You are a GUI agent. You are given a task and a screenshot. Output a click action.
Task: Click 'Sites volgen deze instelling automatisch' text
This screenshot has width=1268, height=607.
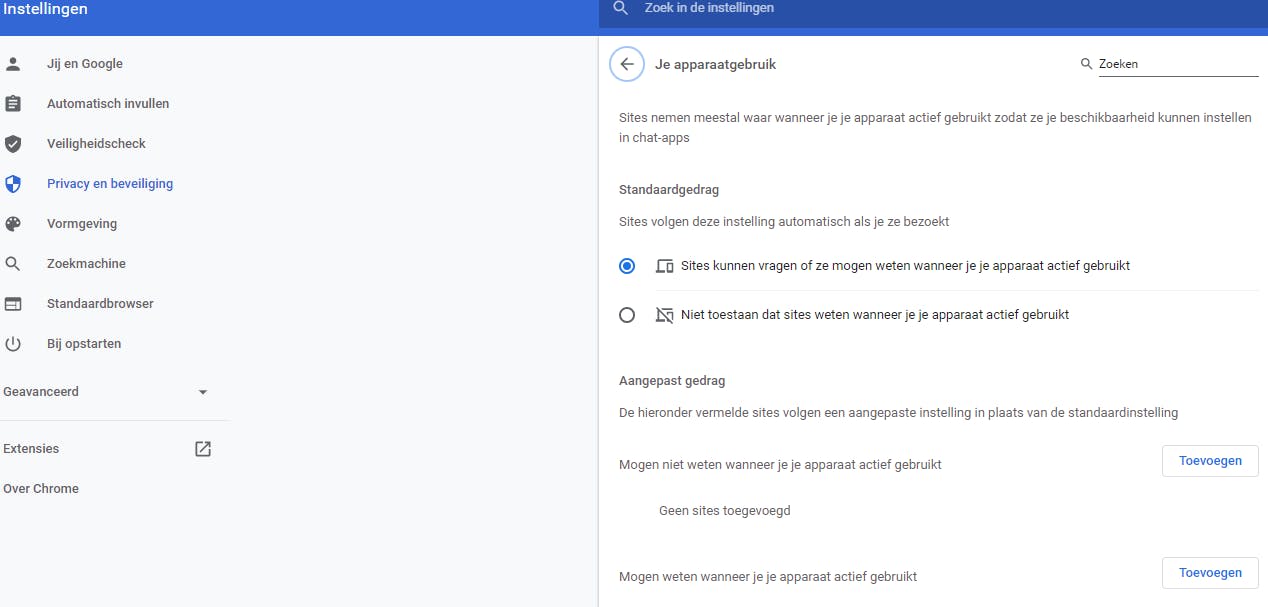pos(784,221)
